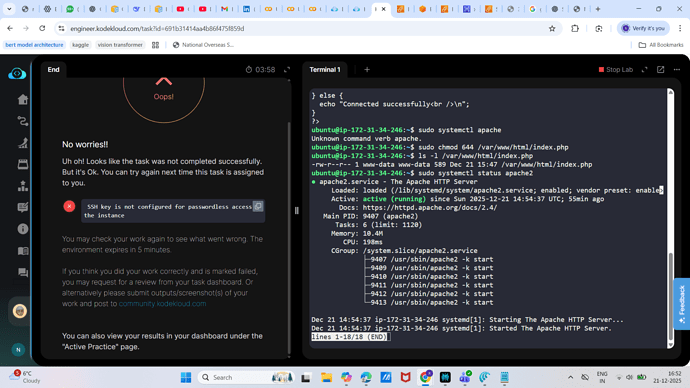Switch to the LinkedIn browser tab

(246, 9)
